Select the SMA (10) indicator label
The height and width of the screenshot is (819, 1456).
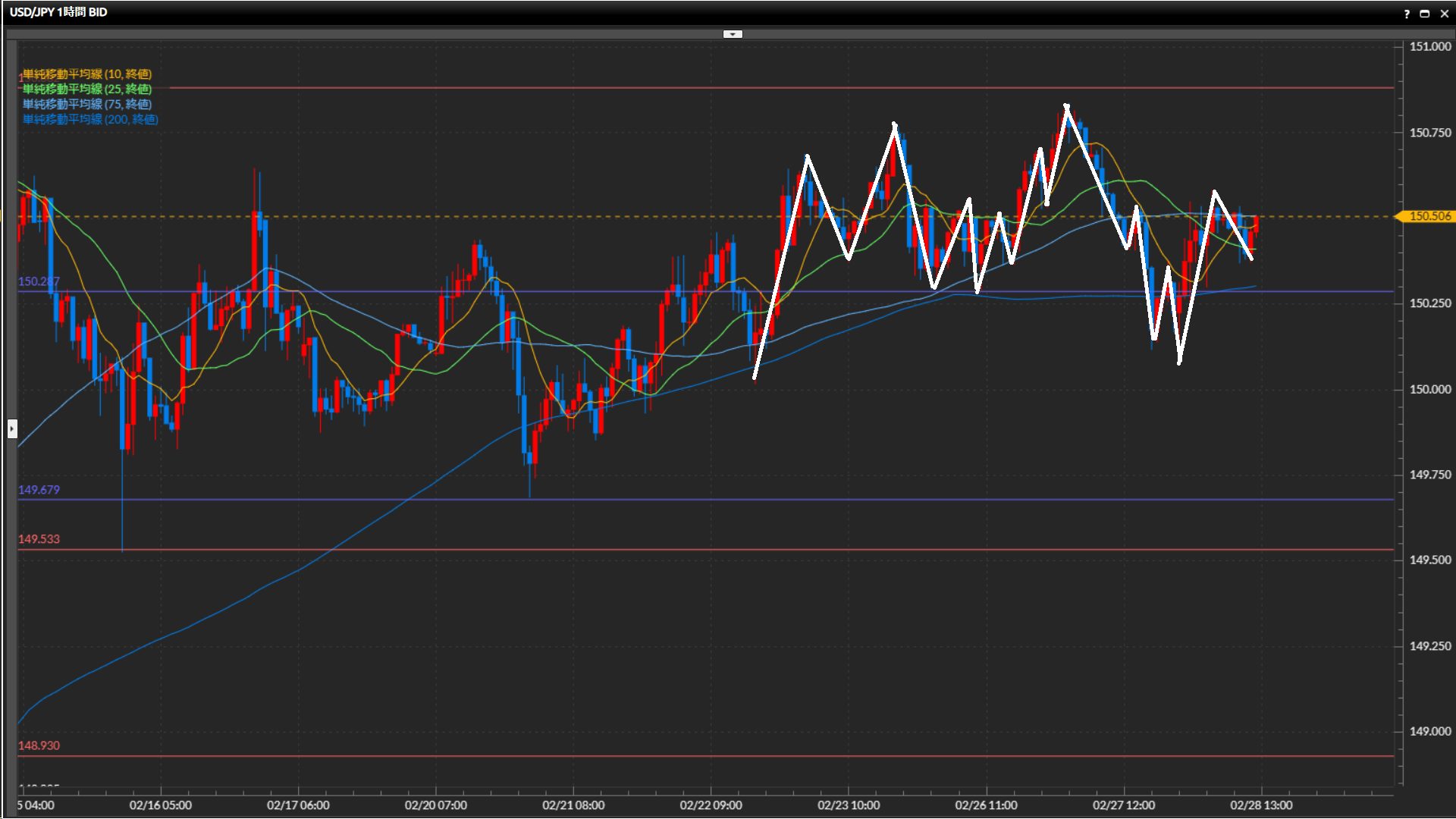(86, 74)
